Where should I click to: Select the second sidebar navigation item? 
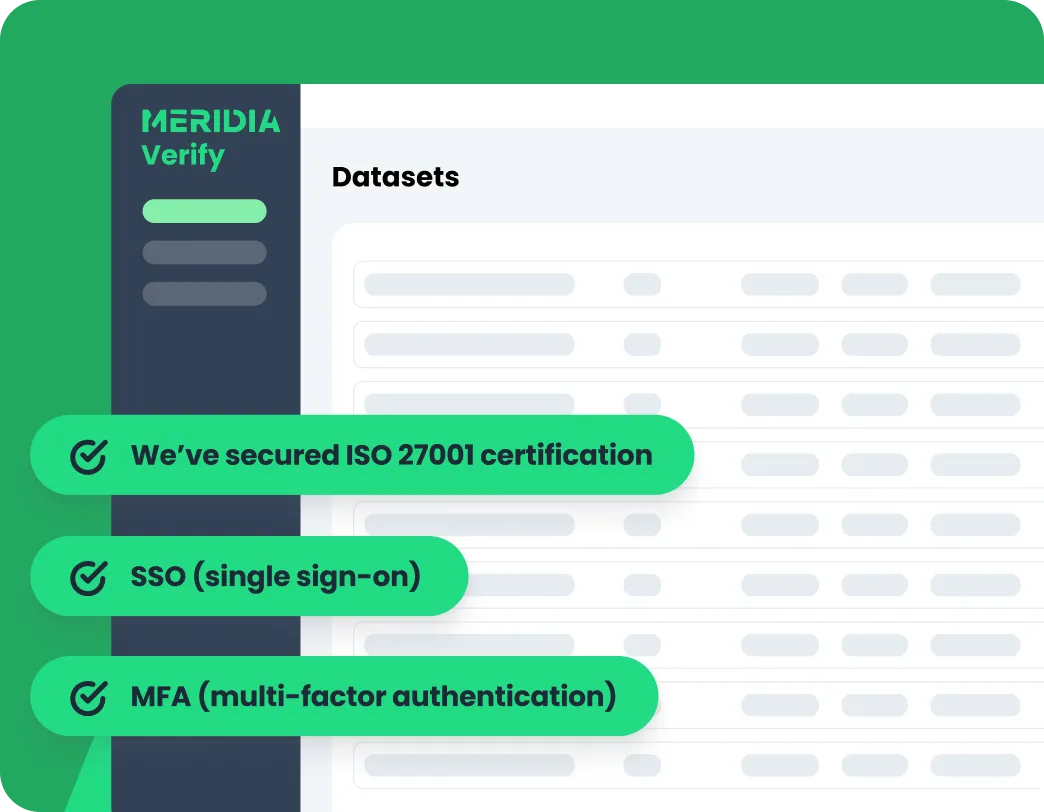point(204,253)
